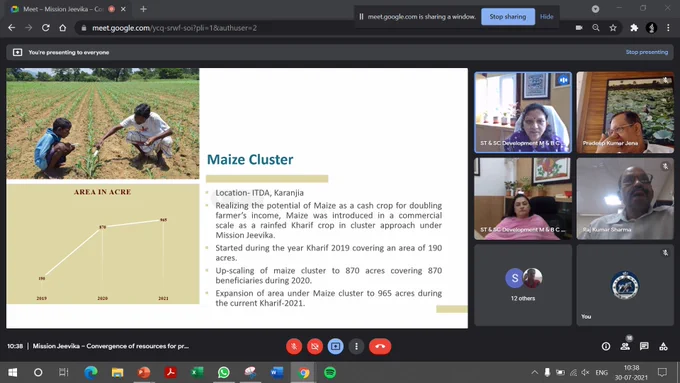This screenshot has width=680, height=383.
Task: Click meeting title Mission Jeevika – Convergence
Action: pyautogui.click(x=111, y=346)
